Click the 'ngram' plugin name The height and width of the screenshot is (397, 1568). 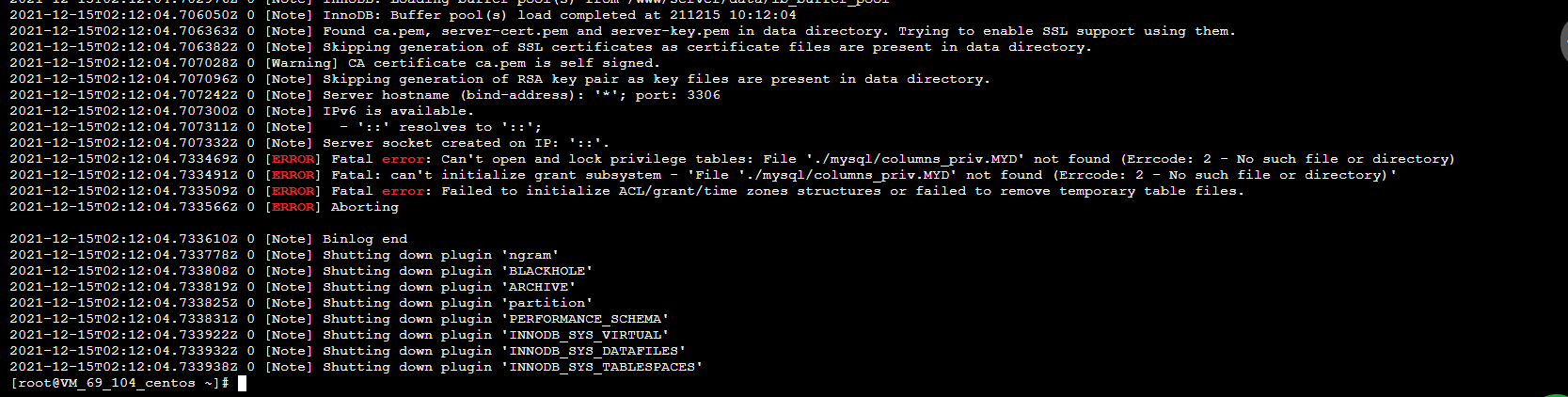530,255
